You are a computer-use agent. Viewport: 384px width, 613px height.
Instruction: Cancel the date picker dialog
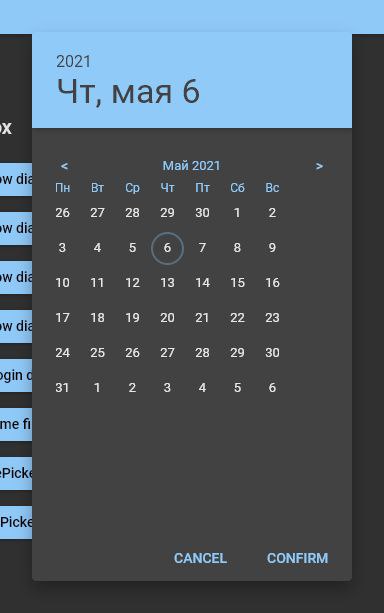tap(200, 558)
